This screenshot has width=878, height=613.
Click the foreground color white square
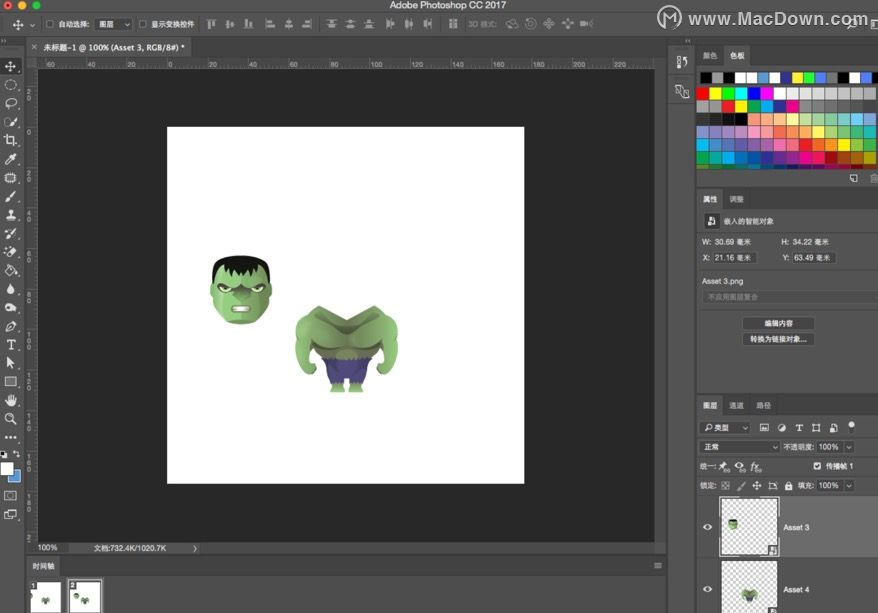pos(7,469)
